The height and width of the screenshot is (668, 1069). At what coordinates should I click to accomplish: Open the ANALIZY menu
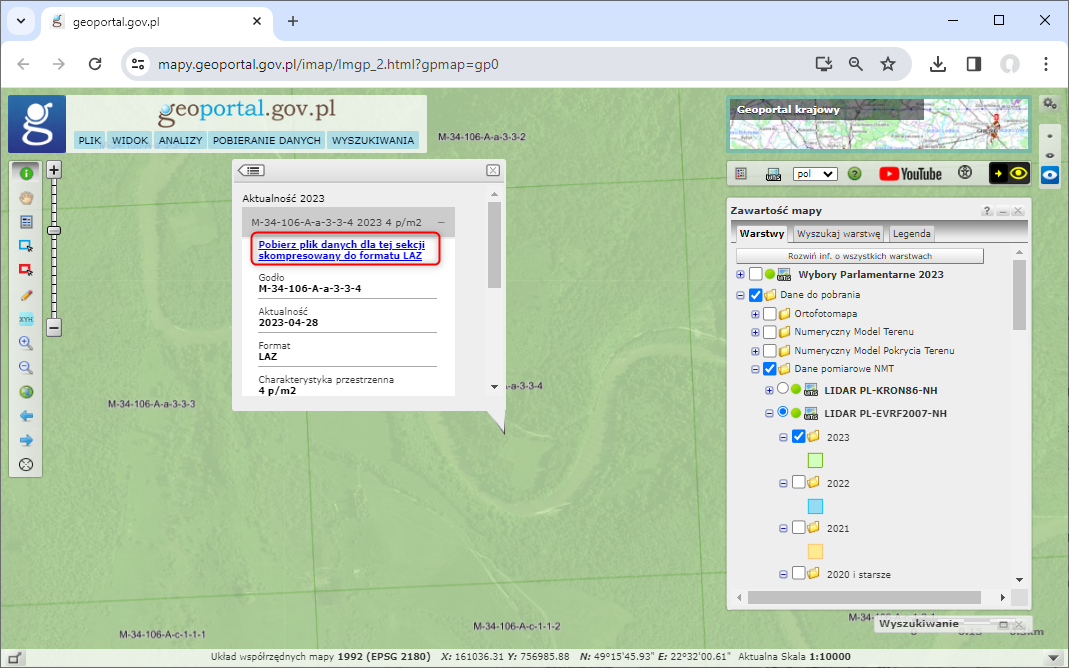coord(181,141)
